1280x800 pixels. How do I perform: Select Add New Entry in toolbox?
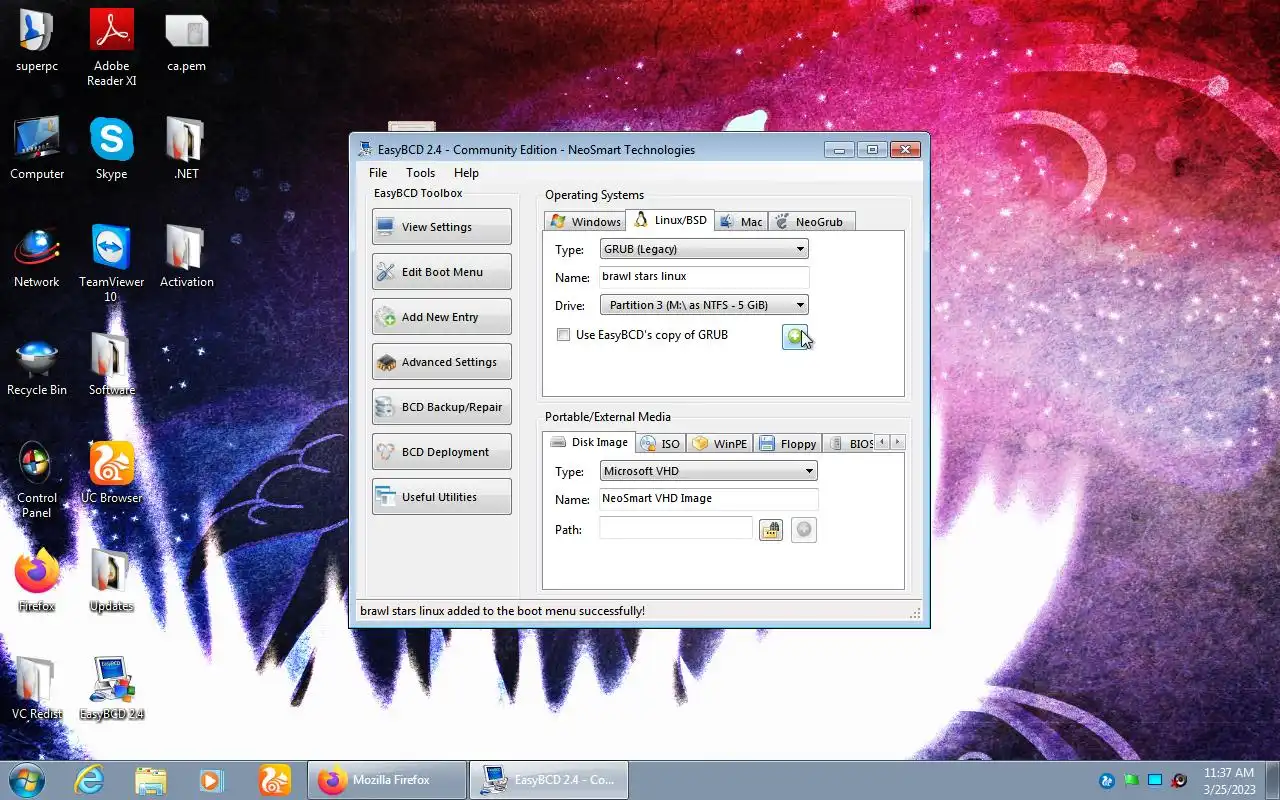441,317
